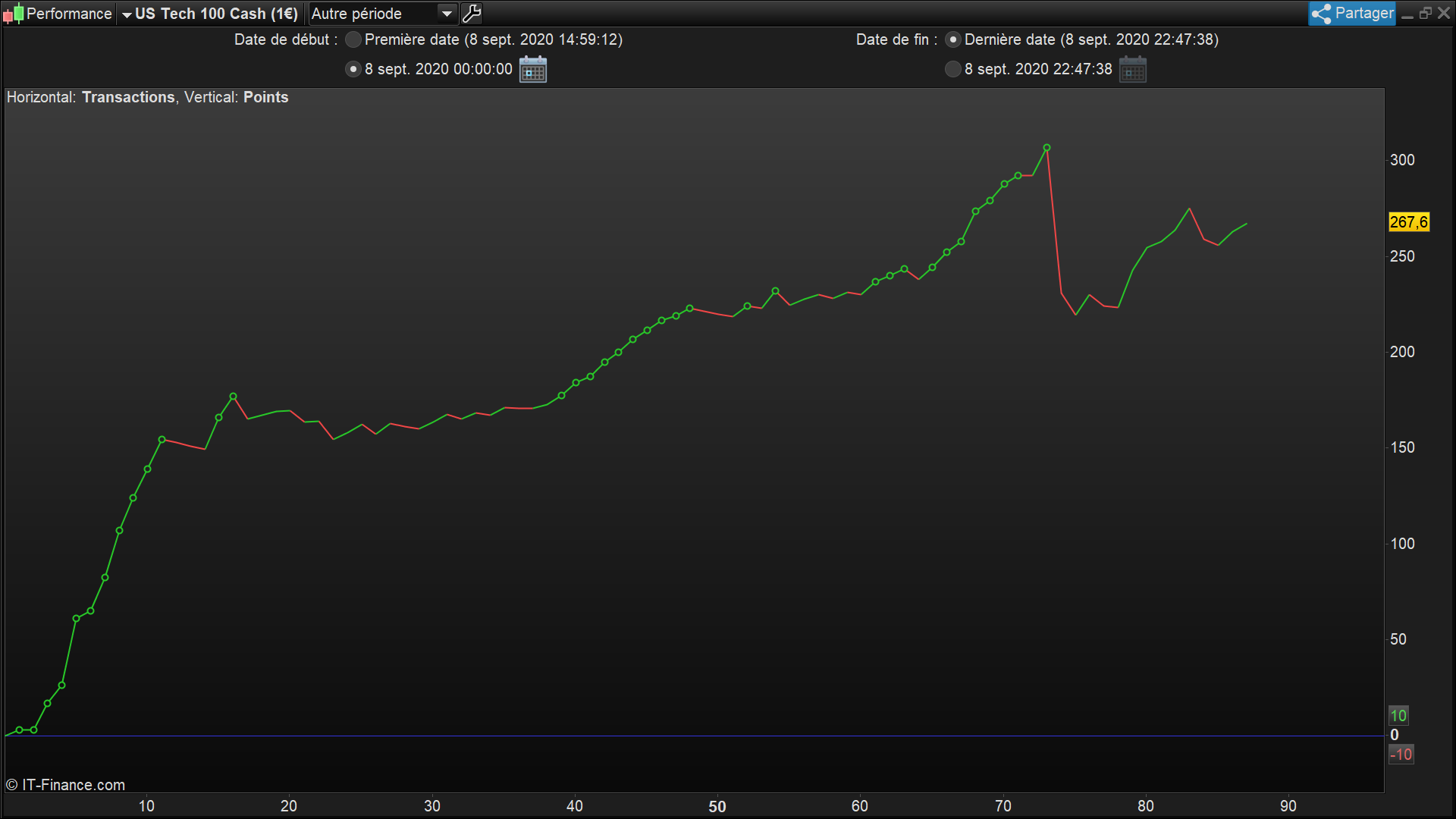Open start date calendar picker

tap(533, 70)
